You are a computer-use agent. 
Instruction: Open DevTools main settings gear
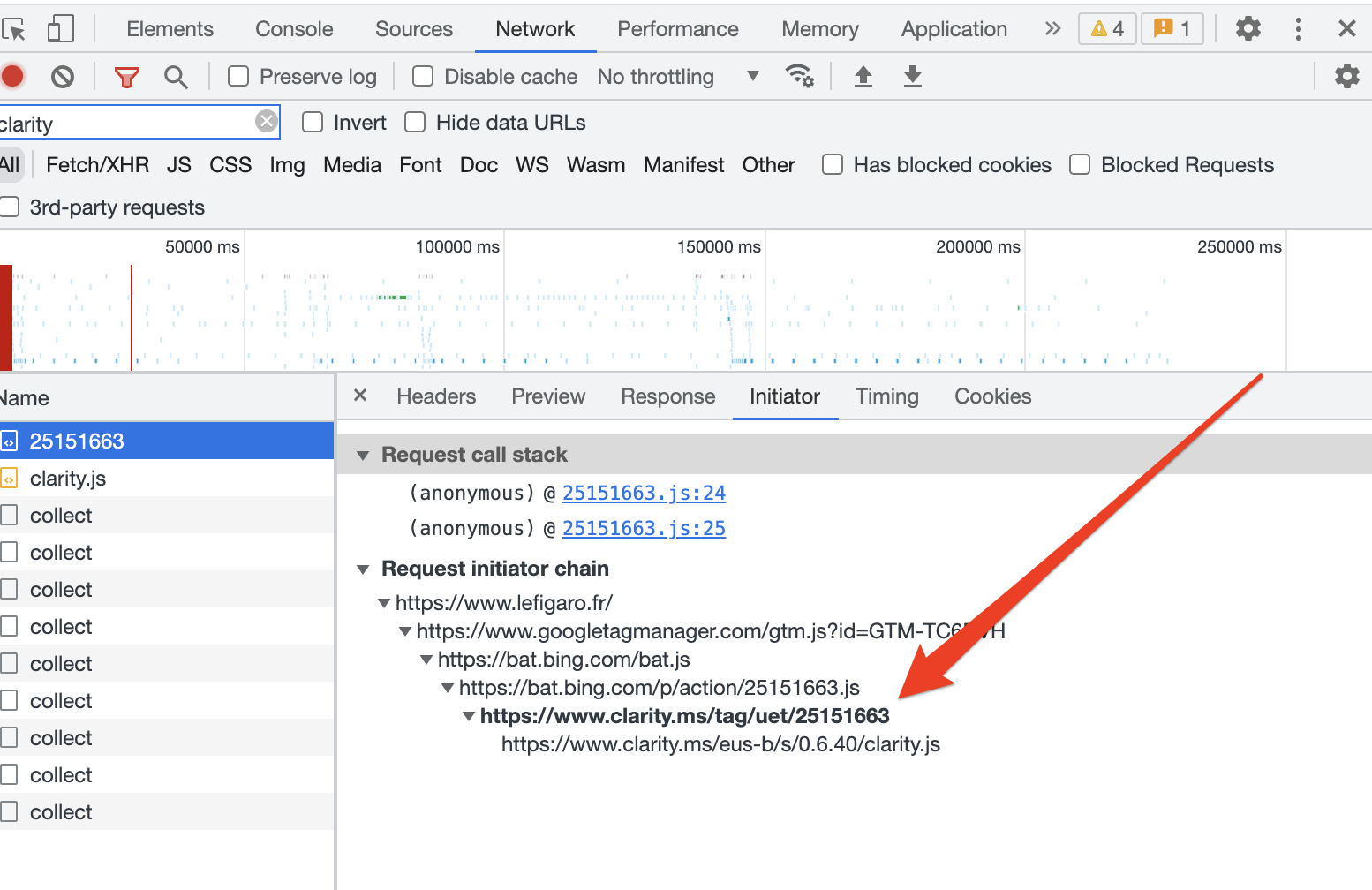(1248, 28)
